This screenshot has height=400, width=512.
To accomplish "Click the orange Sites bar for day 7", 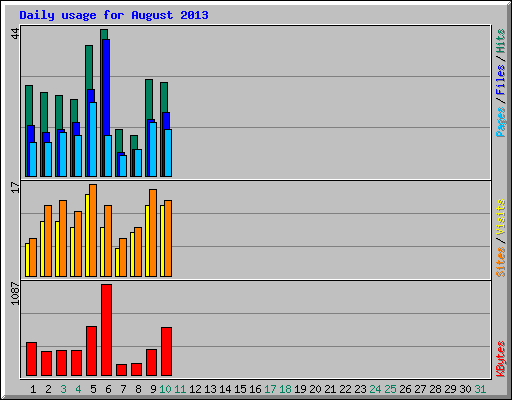I will 123,257.
